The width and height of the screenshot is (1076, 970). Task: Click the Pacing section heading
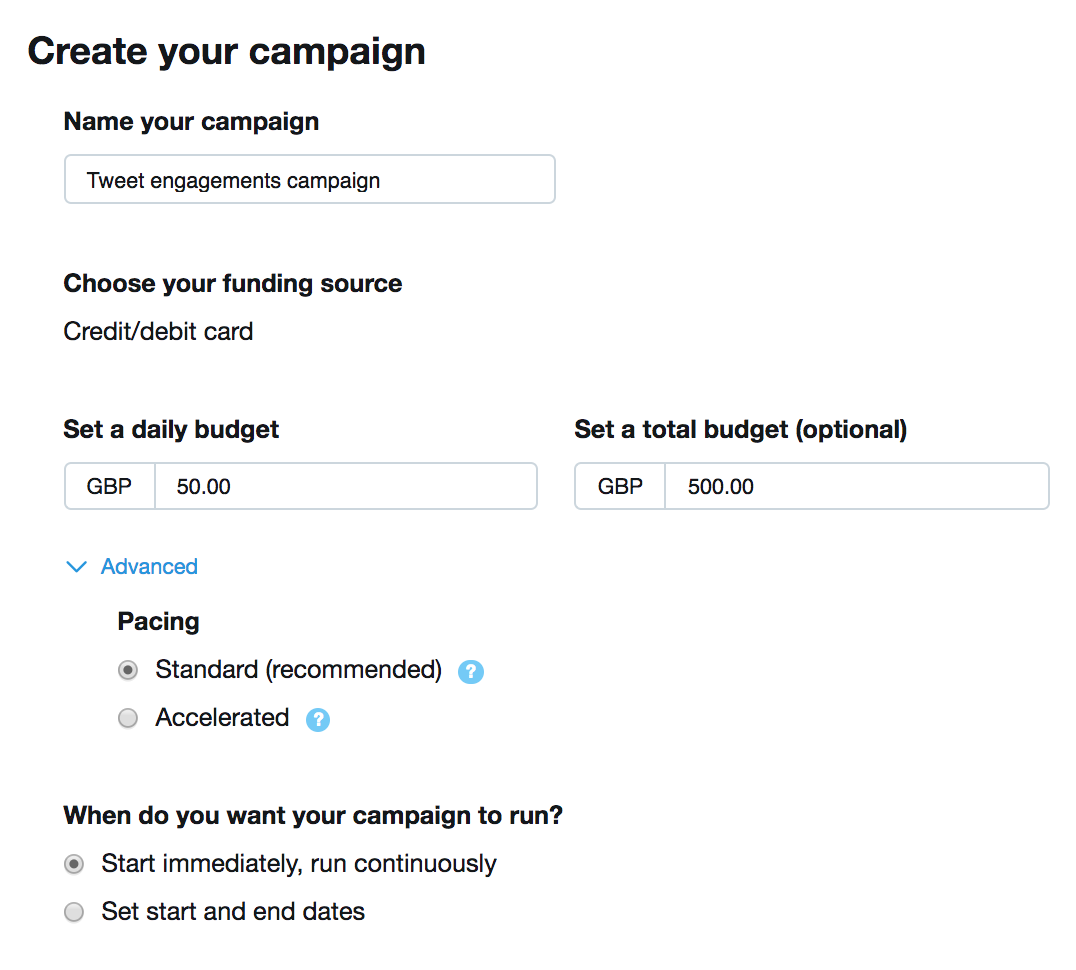tap(159, 622)
